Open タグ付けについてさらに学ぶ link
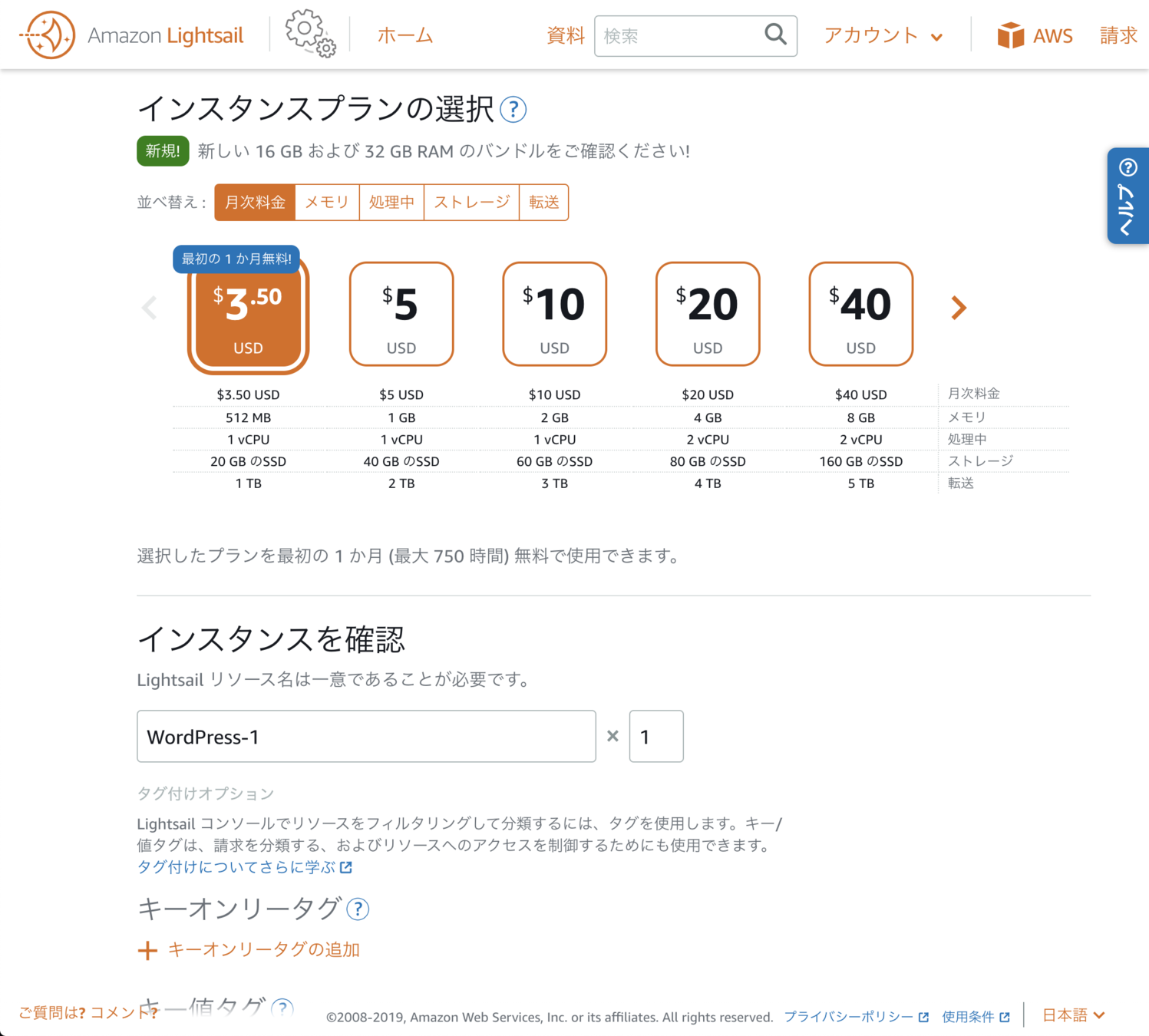This screenshot has height=1036, width=1149. coord(244,867)
